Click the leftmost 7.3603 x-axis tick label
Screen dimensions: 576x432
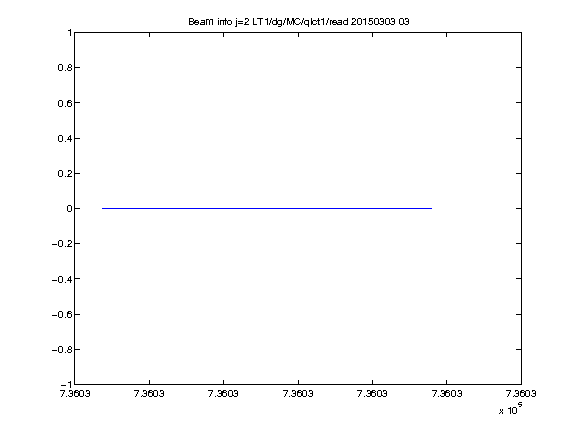click(x=75, y=394)
